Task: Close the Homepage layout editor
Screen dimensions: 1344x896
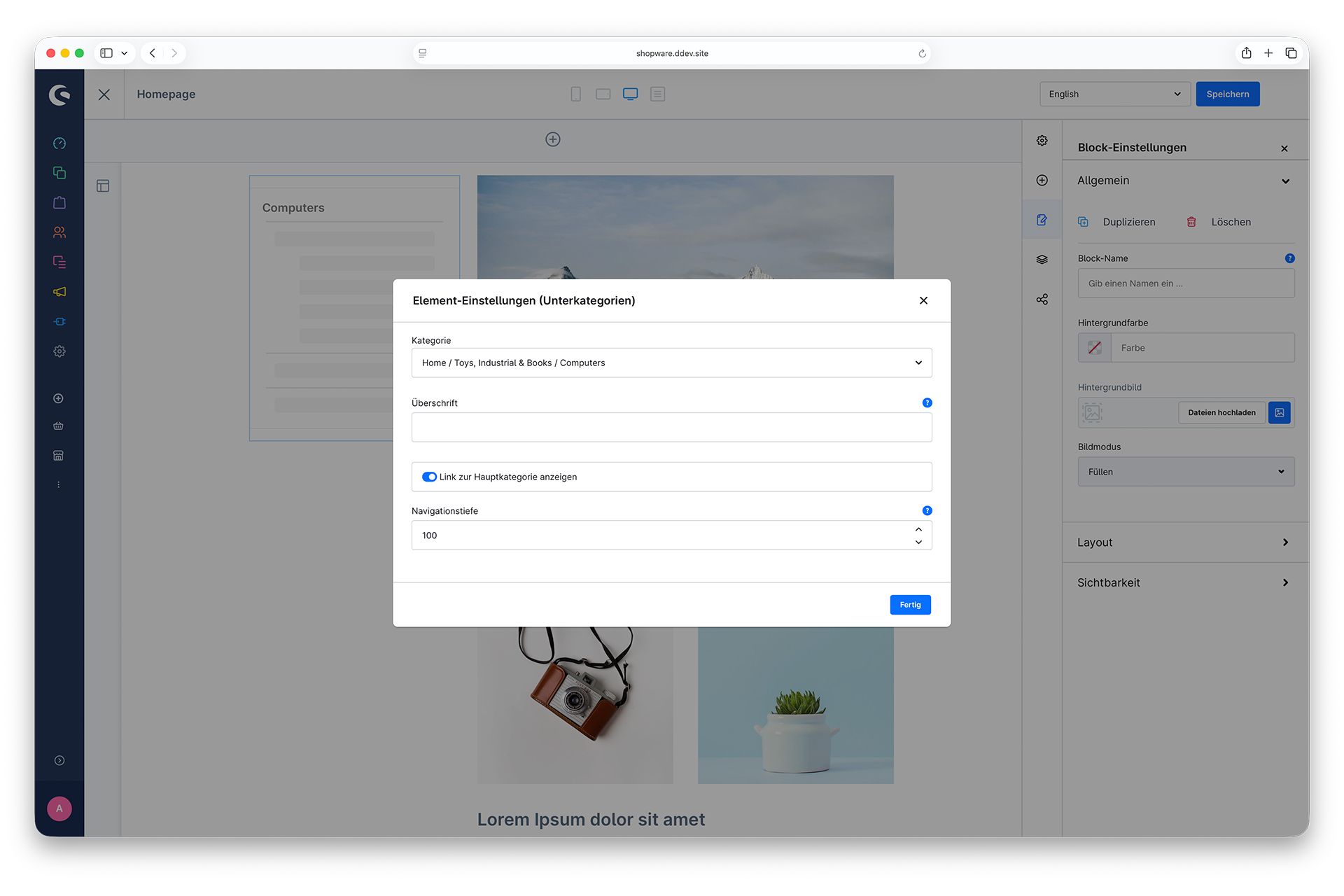Action: tap(104, 94)
